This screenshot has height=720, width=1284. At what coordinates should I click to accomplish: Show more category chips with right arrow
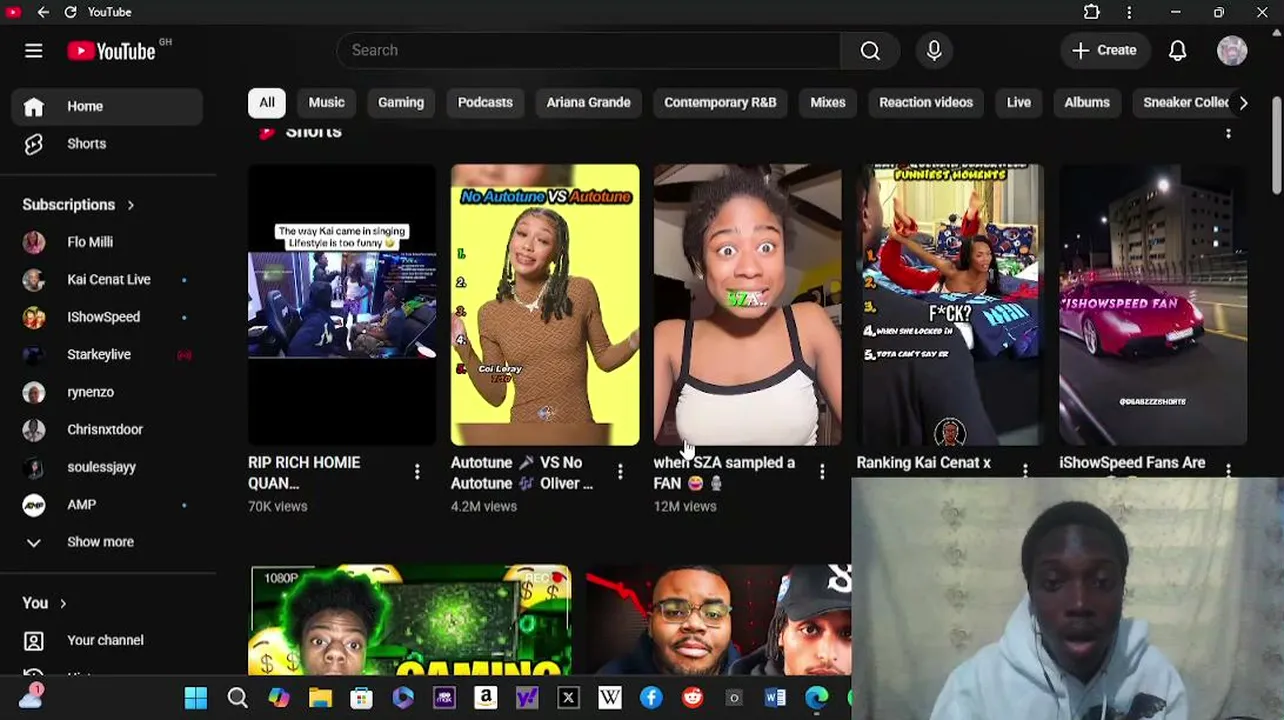pyautogui.click(x=1243, y=102)
